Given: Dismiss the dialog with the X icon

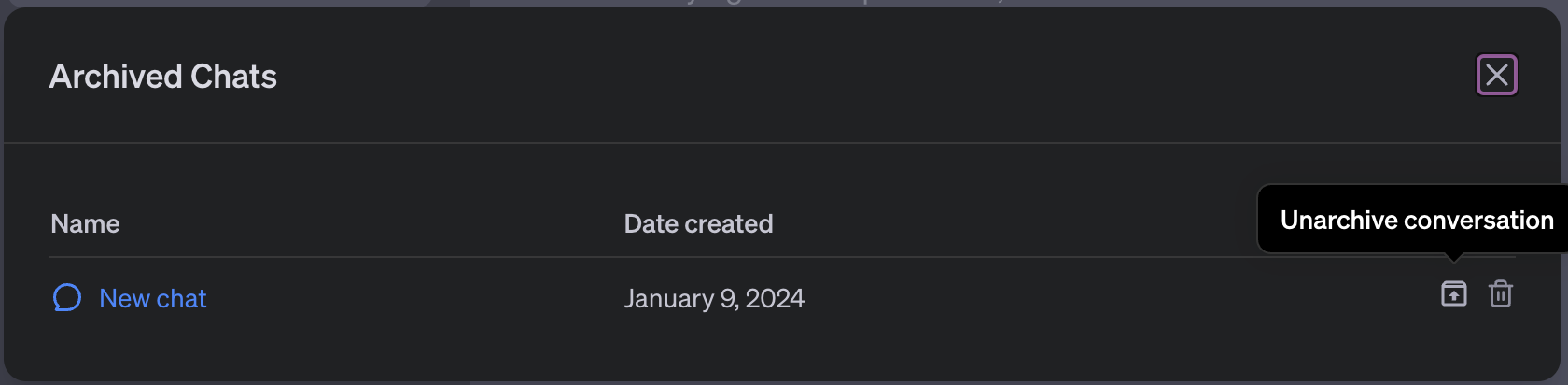Looking at the screenshot, I should point(1497,75).
